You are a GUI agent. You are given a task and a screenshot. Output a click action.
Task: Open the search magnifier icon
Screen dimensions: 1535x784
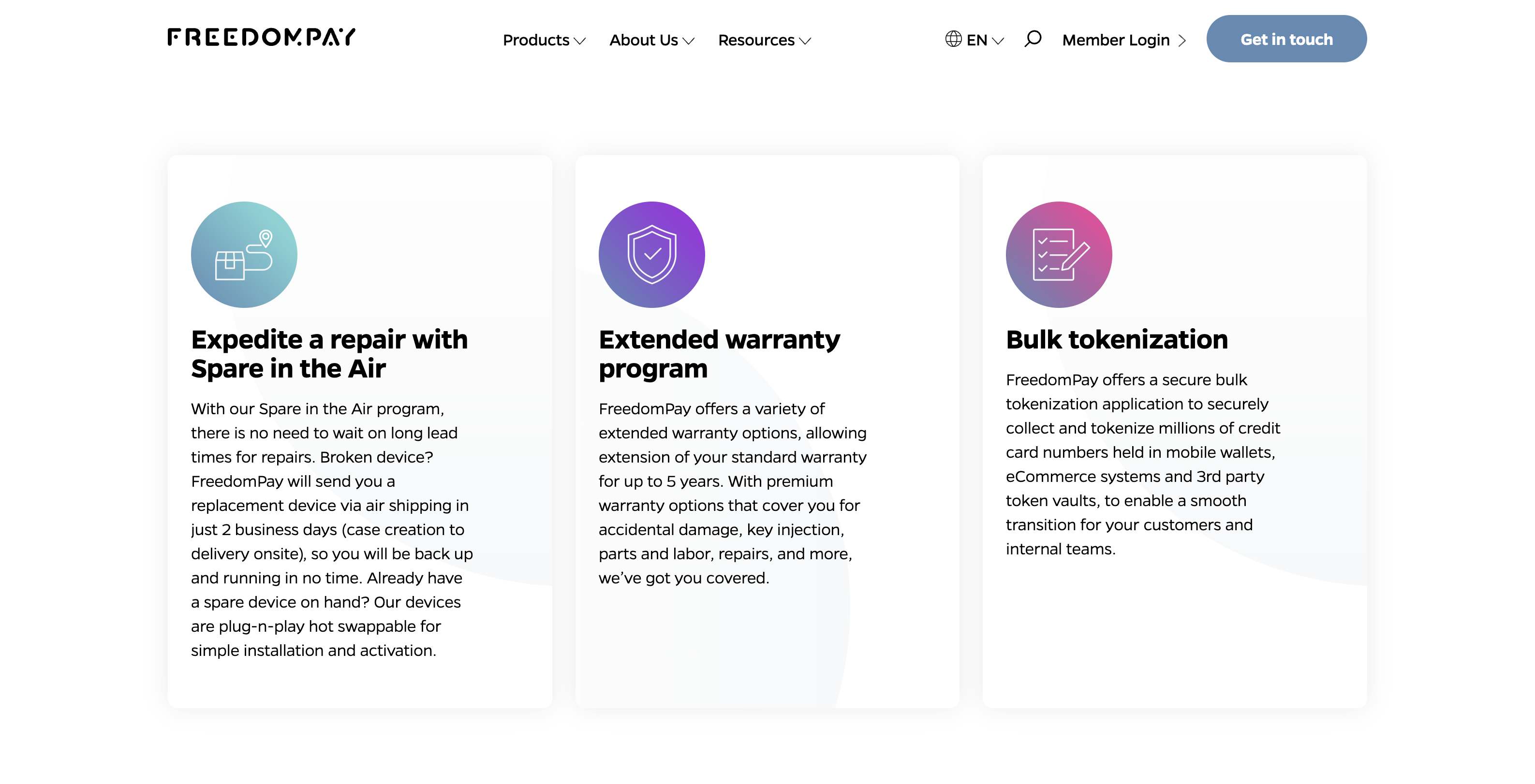coord(1033,39)
